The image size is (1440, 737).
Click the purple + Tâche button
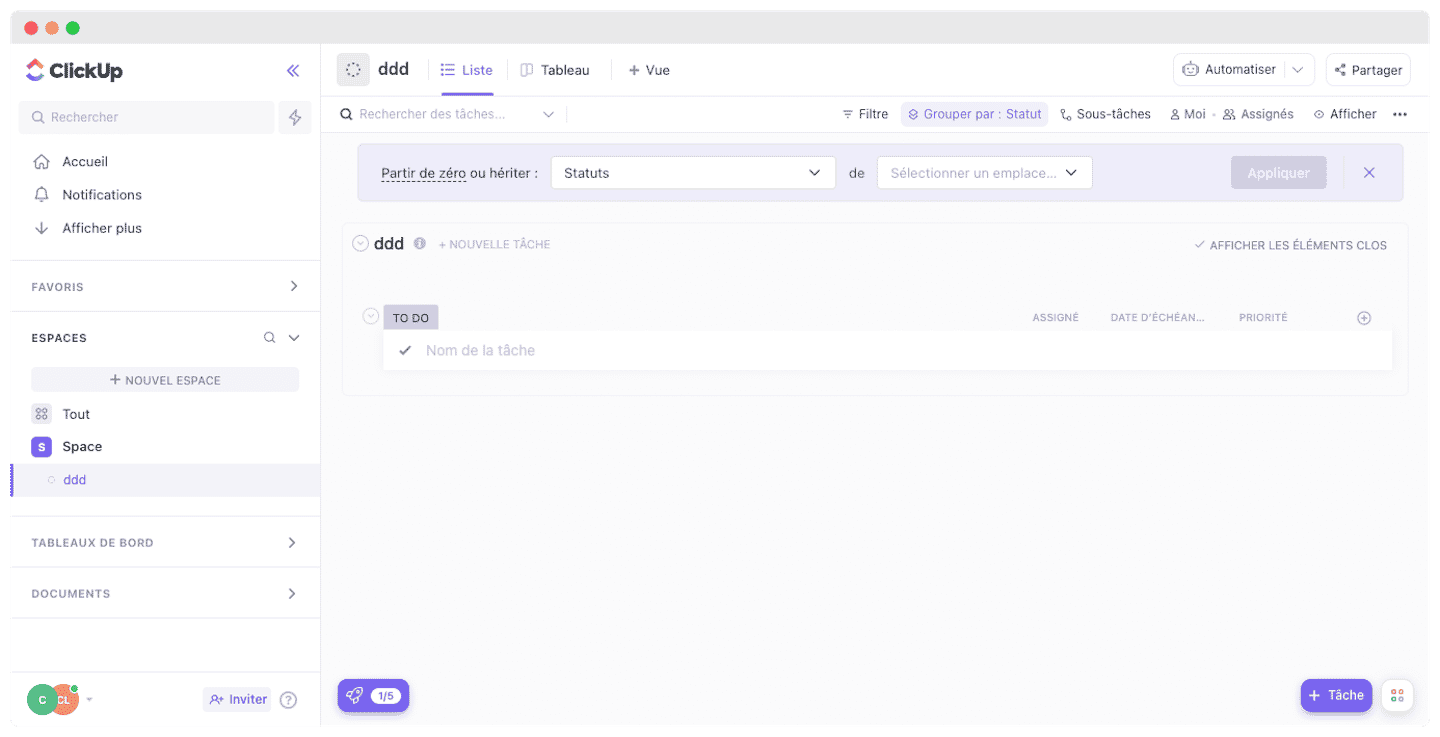[x=1336, y=696]
